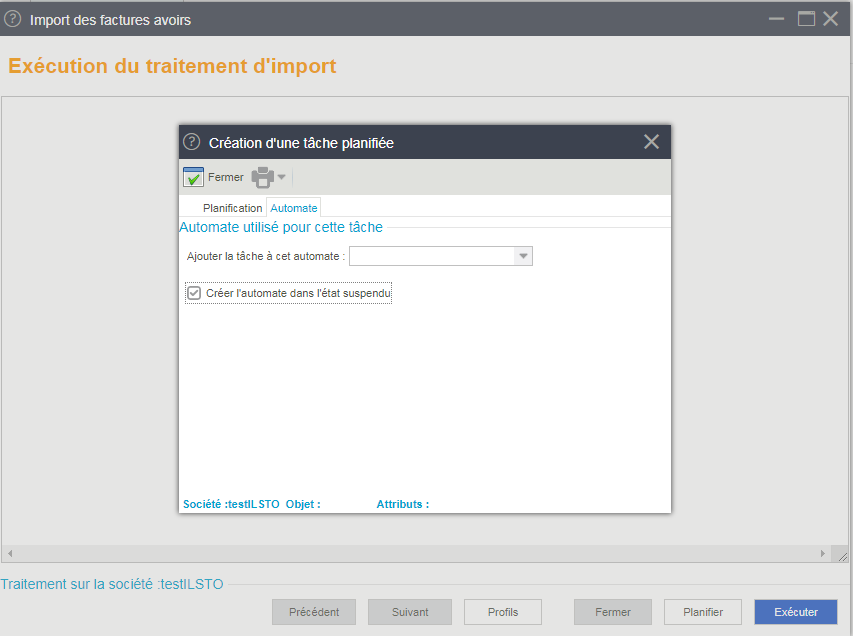Toggle Créer l'automate dans l'état suspendu checkbox
This screenshot has height=636, width=853.
pos(194,293)
